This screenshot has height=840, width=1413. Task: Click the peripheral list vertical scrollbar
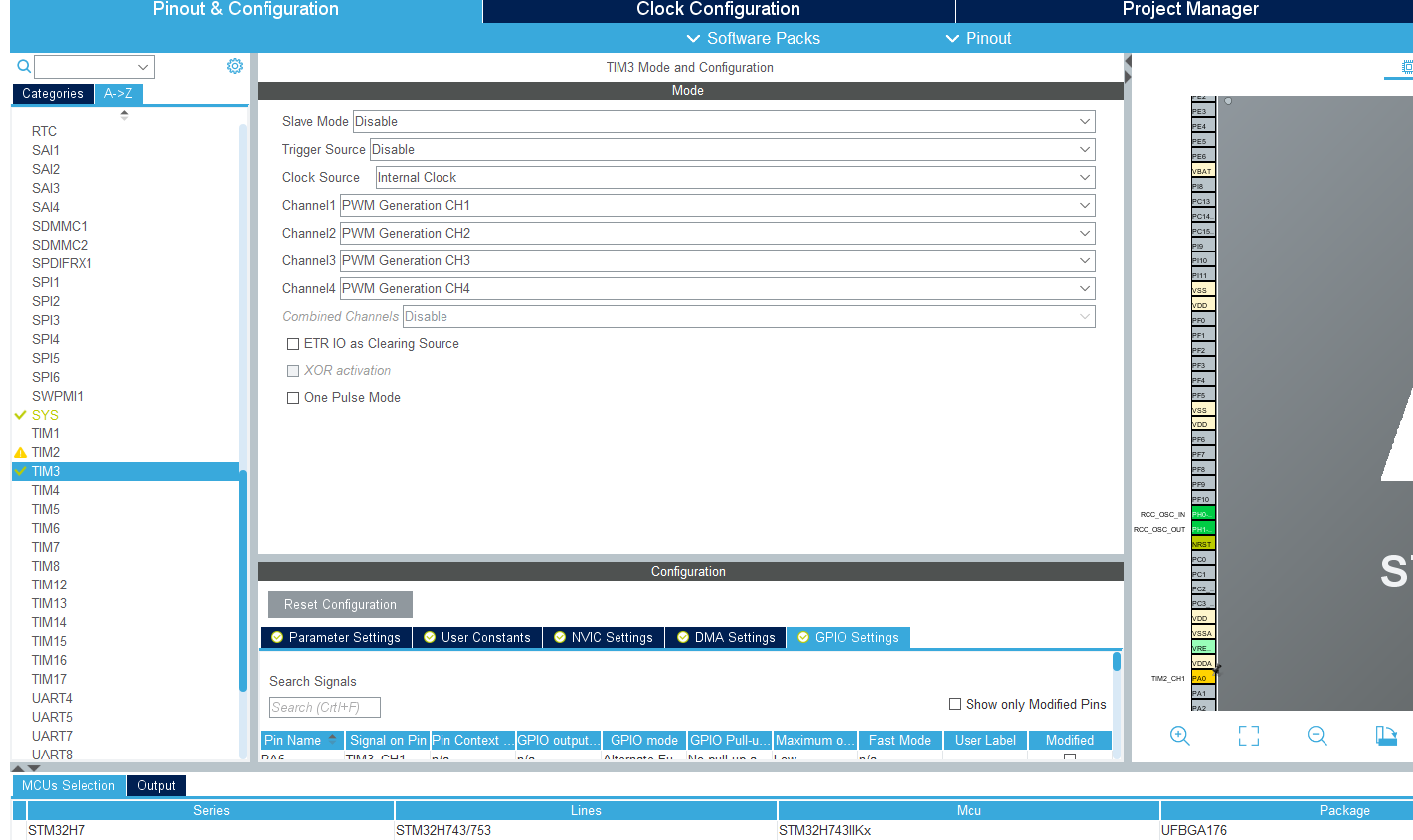(x=243, y=581)
